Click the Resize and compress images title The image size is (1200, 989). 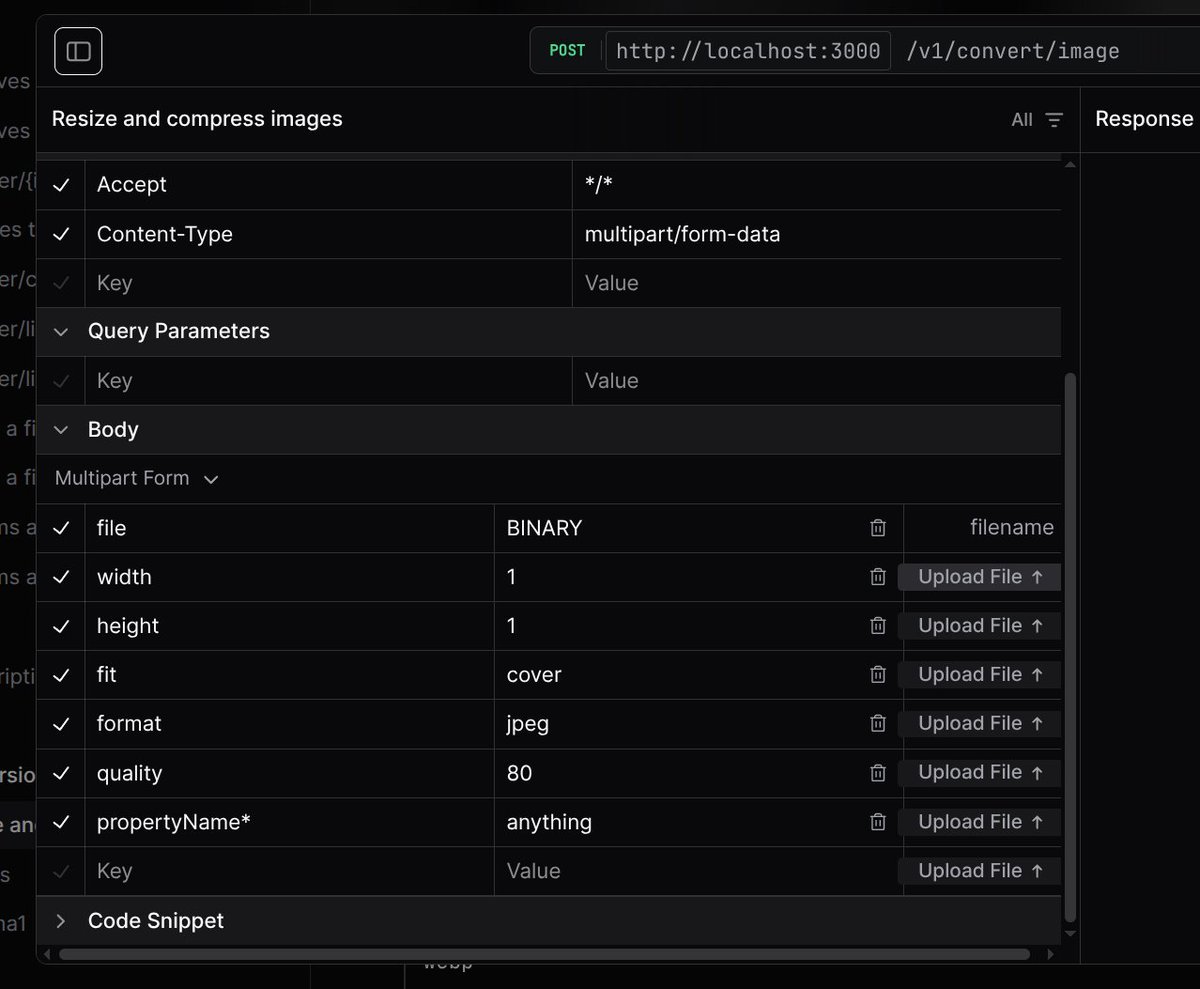click(197, 119)
